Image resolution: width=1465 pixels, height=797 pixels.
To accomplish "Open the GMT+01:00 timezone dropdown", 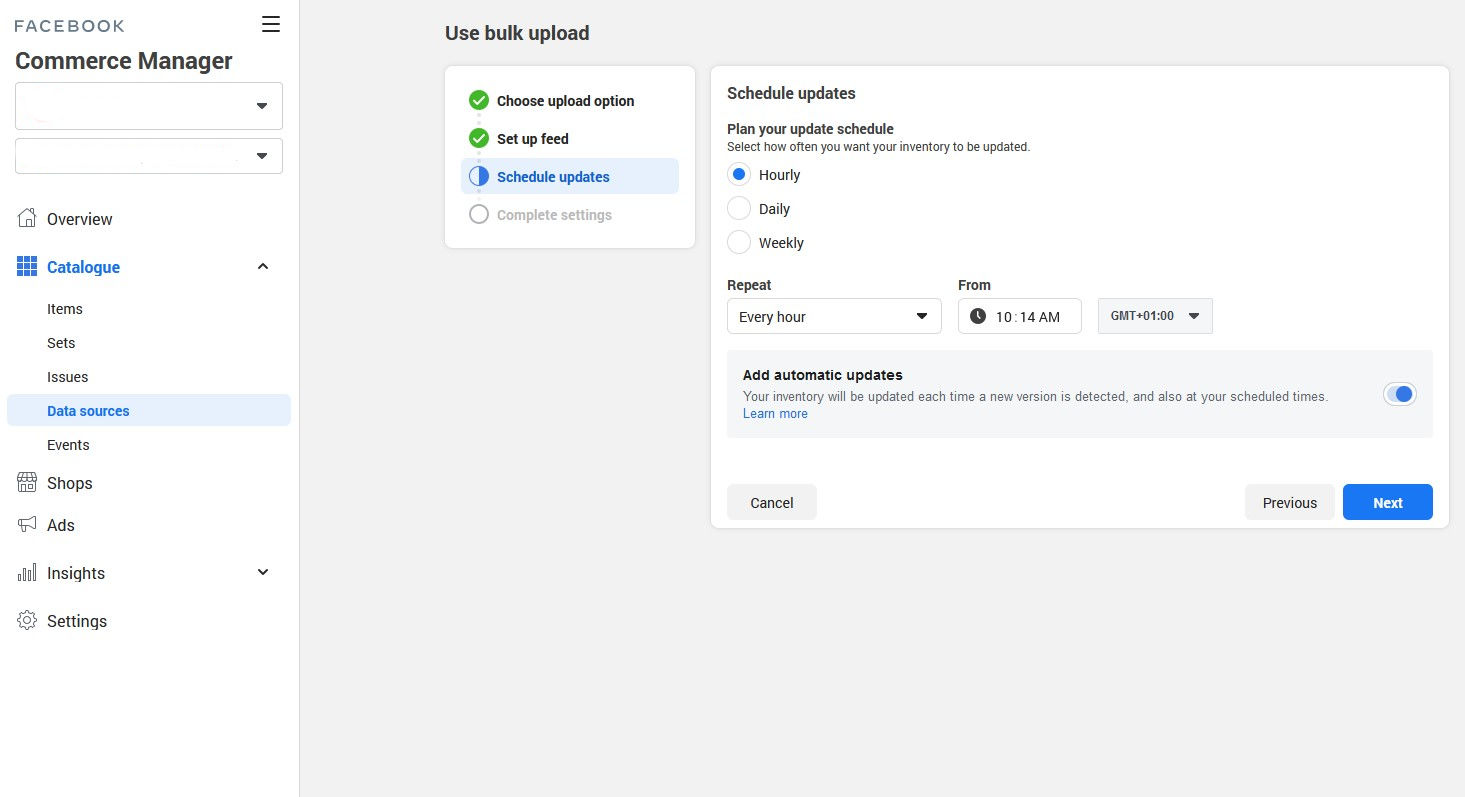I will pos(1155,316).
